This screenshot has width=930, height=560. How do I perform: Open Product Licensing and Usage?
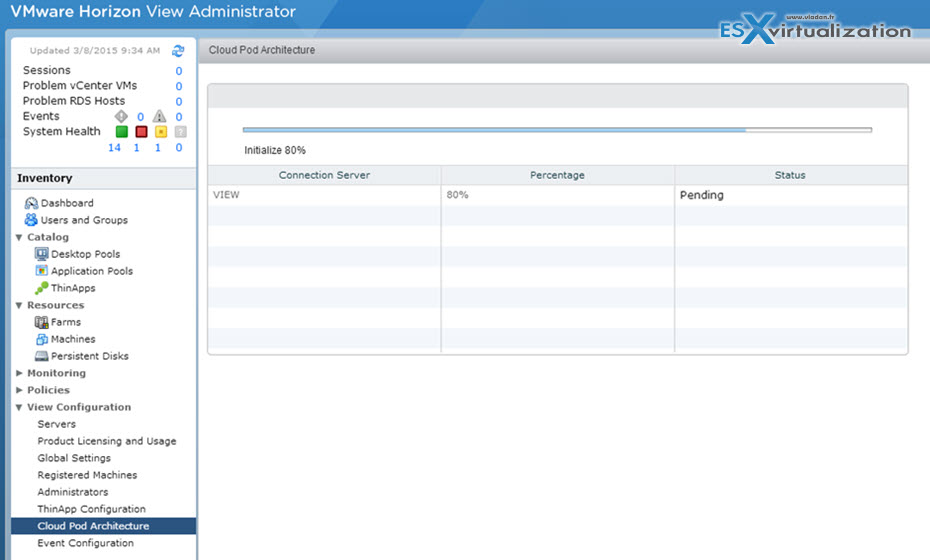[x=107, y=441]
